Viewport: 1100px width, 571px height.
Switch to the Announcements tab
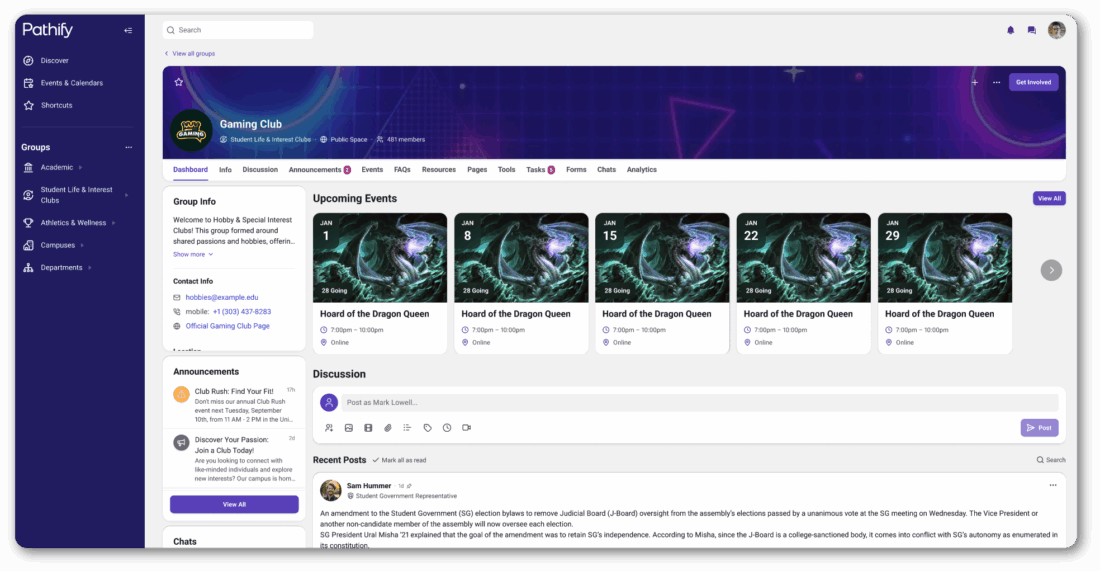pyautogui.click(x=319, y=170)
